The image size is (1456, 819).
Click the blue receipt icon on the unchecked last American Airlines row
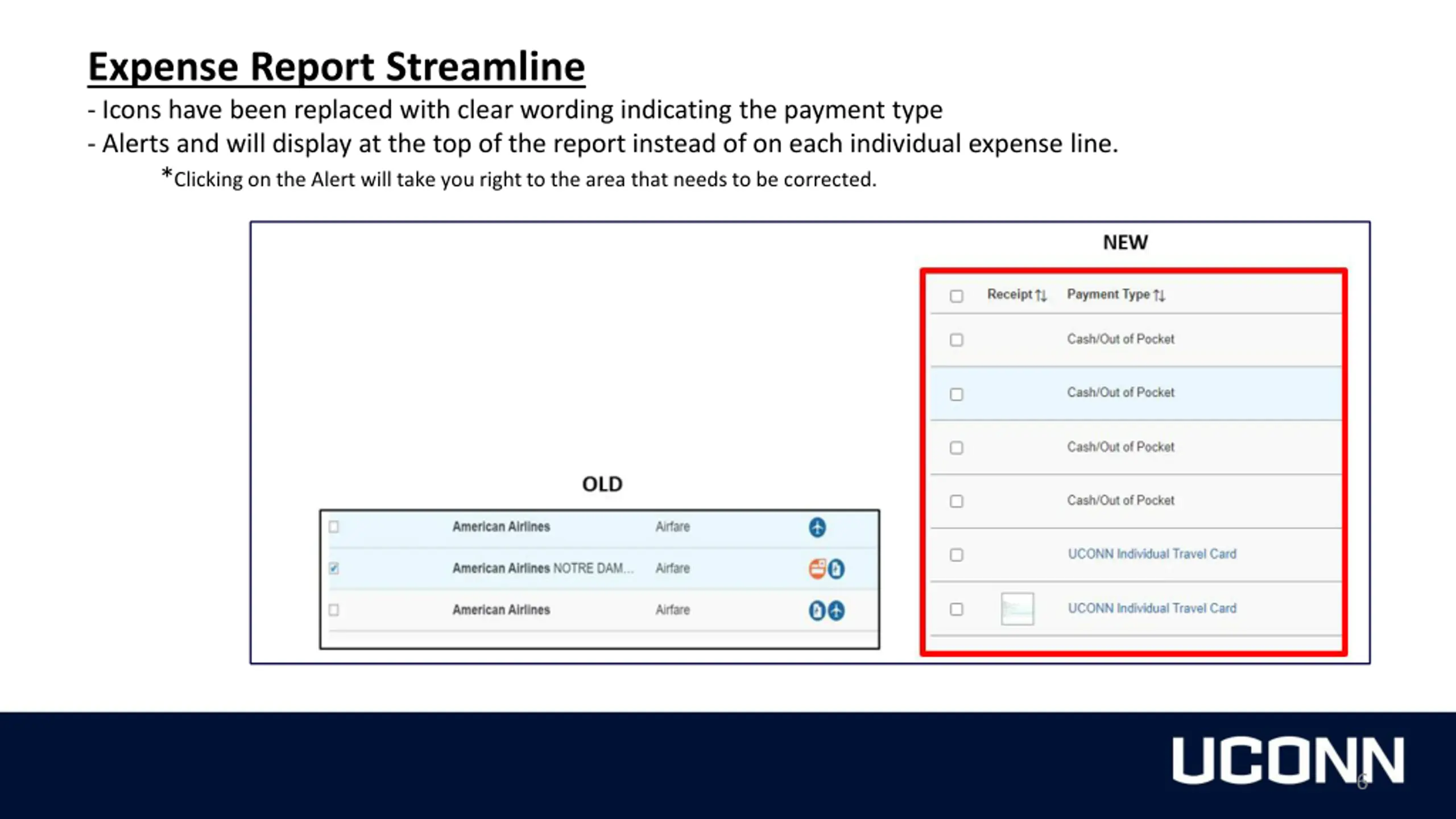tap(817, 610)
